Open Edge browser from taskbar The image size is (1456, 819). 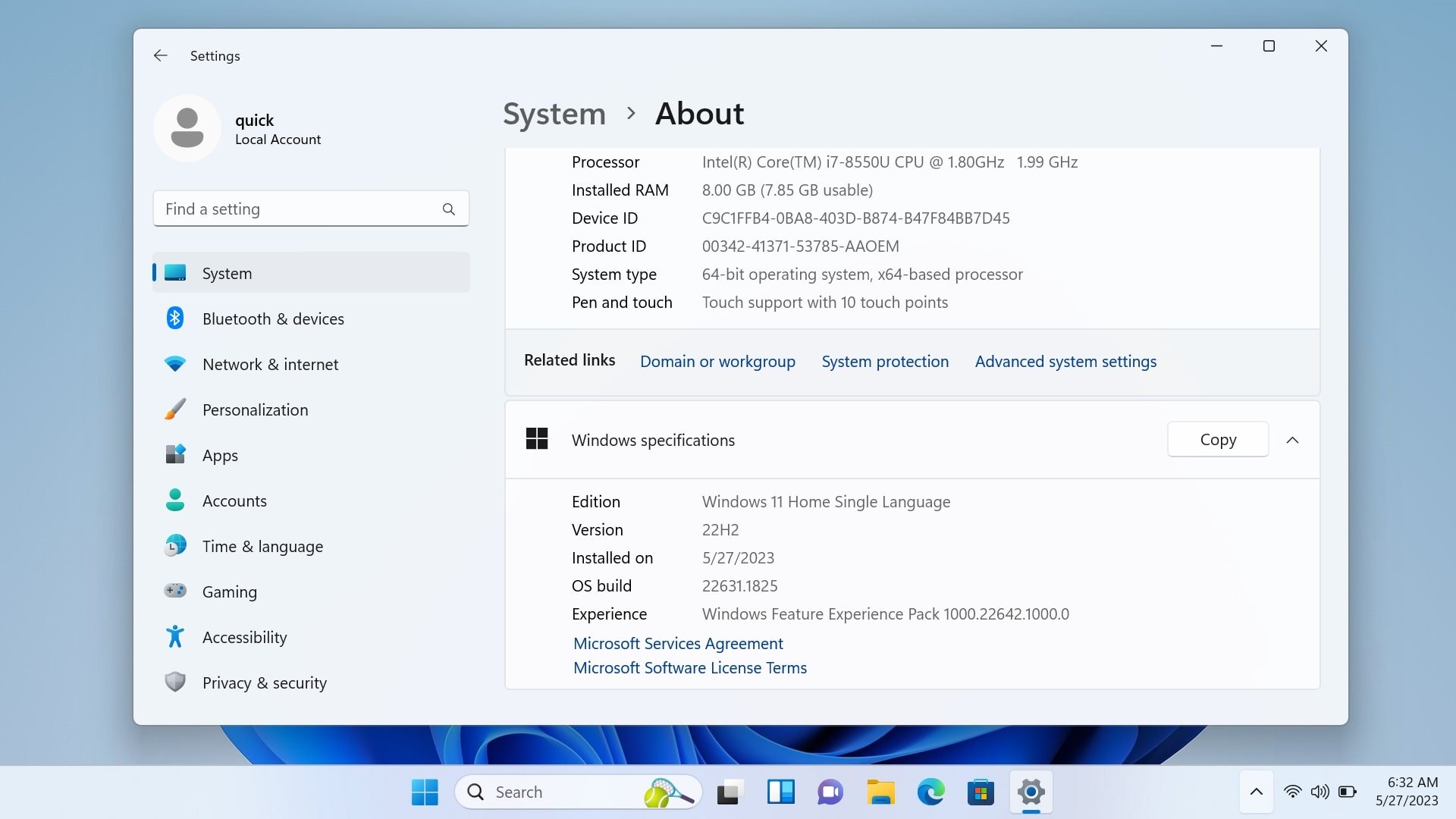coord(929,791)
